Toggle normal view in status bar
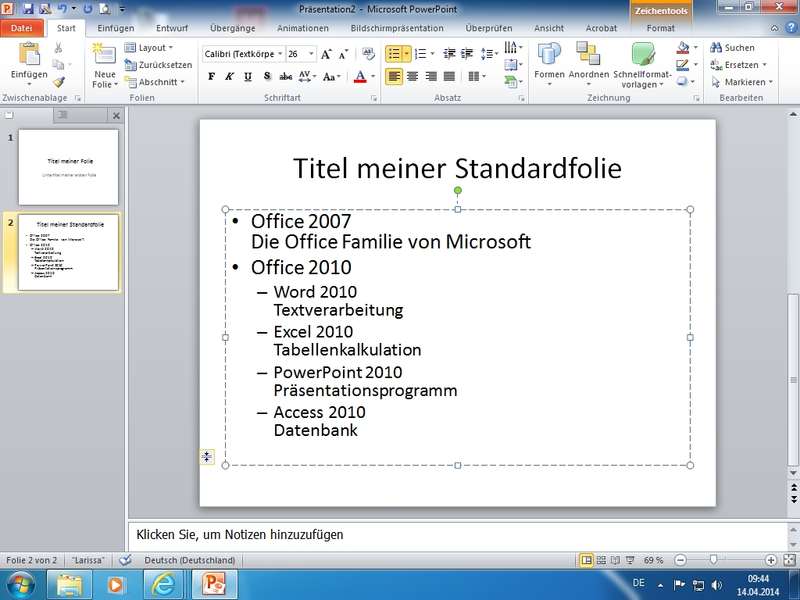This screenshot has height=600, width=800. [x=587, y=560]
